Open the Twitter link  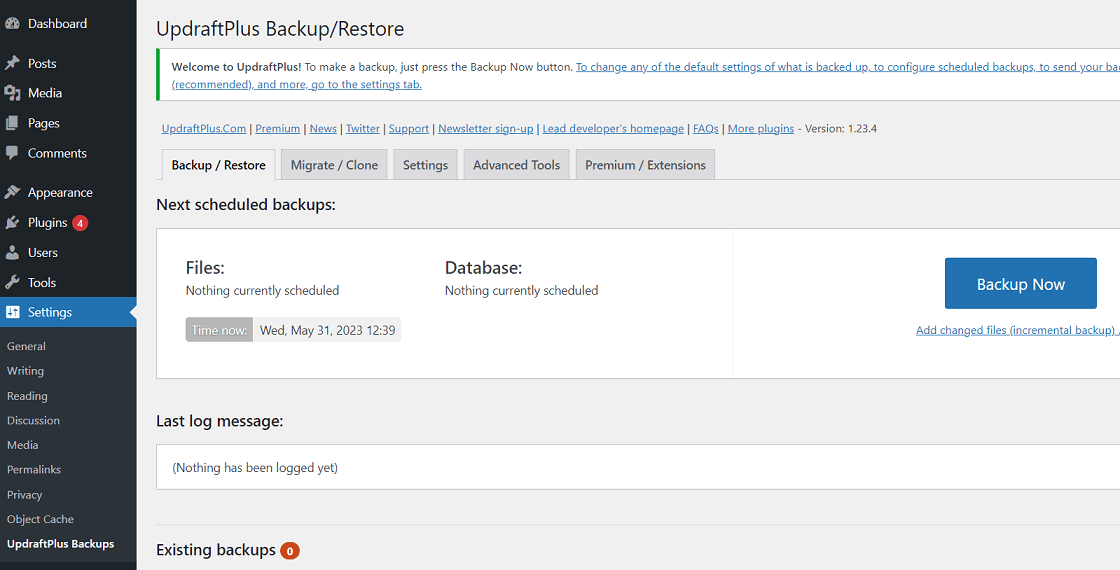point(363,129)
